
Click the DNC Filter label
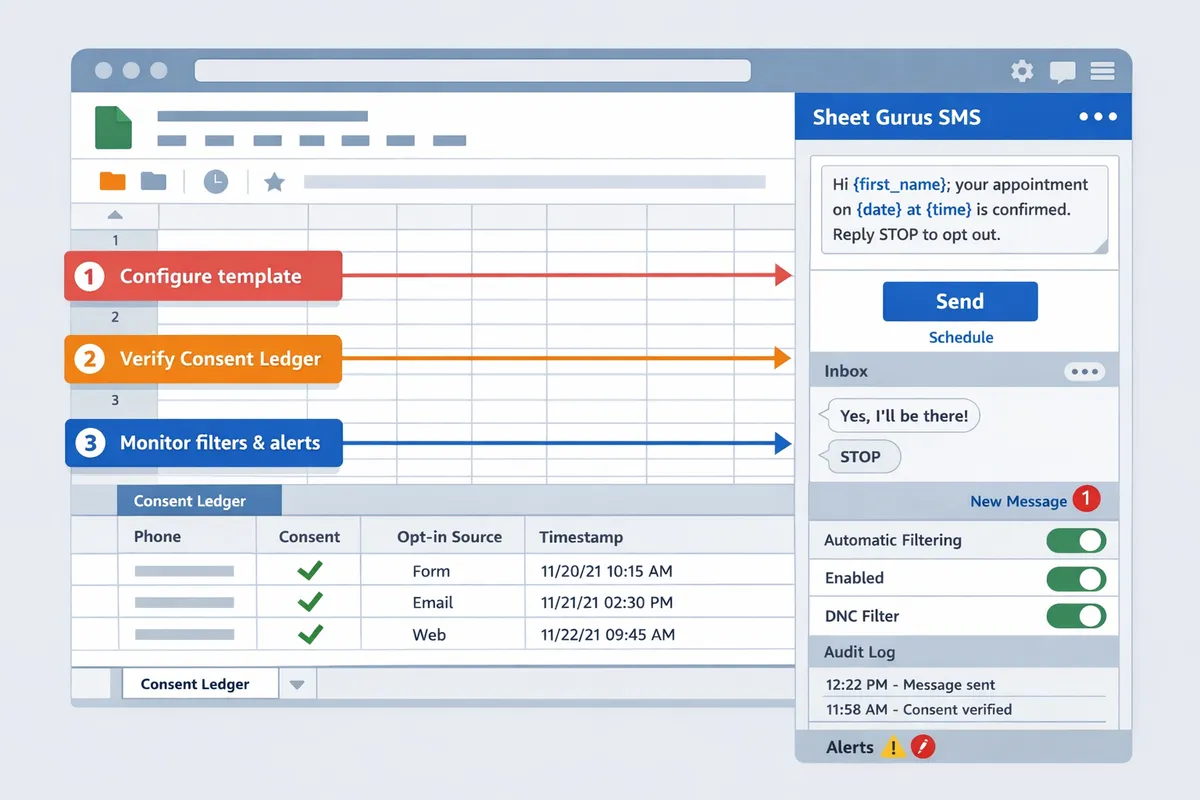[862, 616]
